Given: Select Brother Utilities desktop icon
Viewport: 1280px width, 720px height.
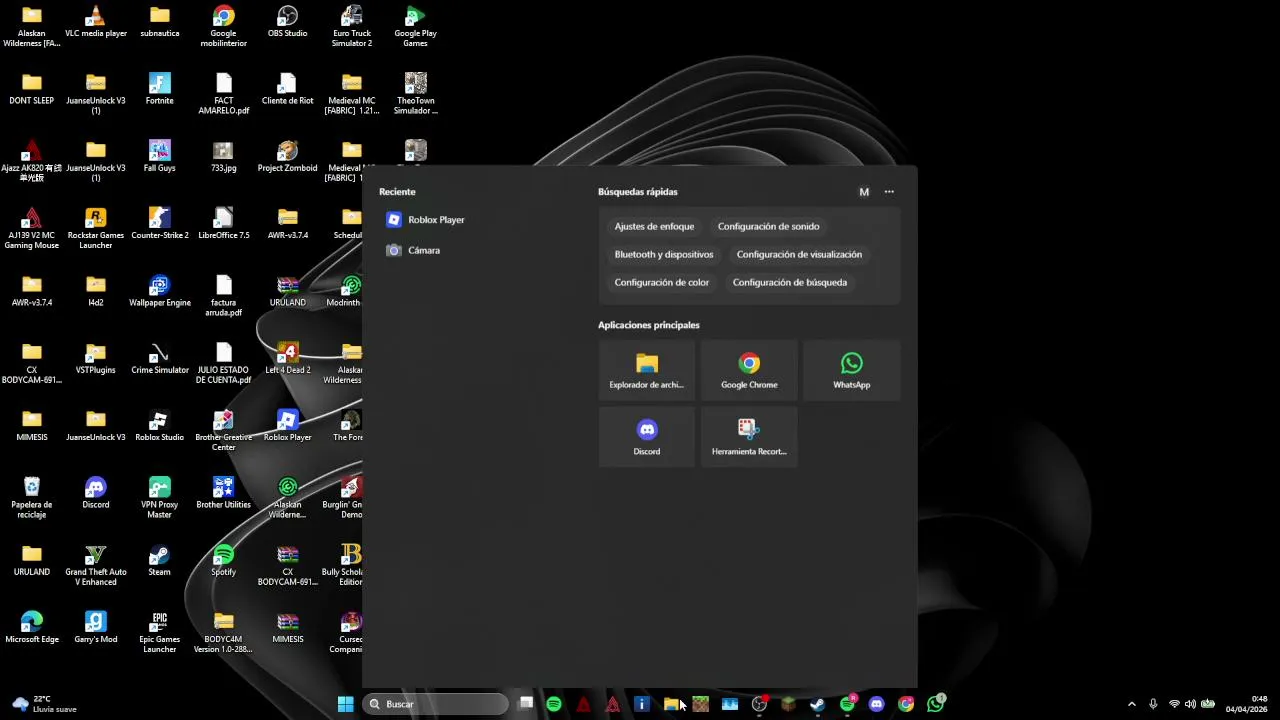Looking at the screenshot, I should 224,493.
